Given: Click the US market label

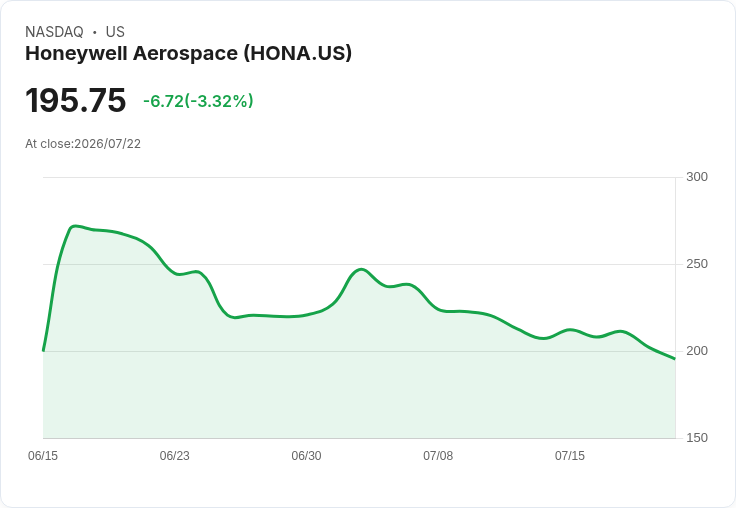Looking at the screenshot, I should (115, 32).
